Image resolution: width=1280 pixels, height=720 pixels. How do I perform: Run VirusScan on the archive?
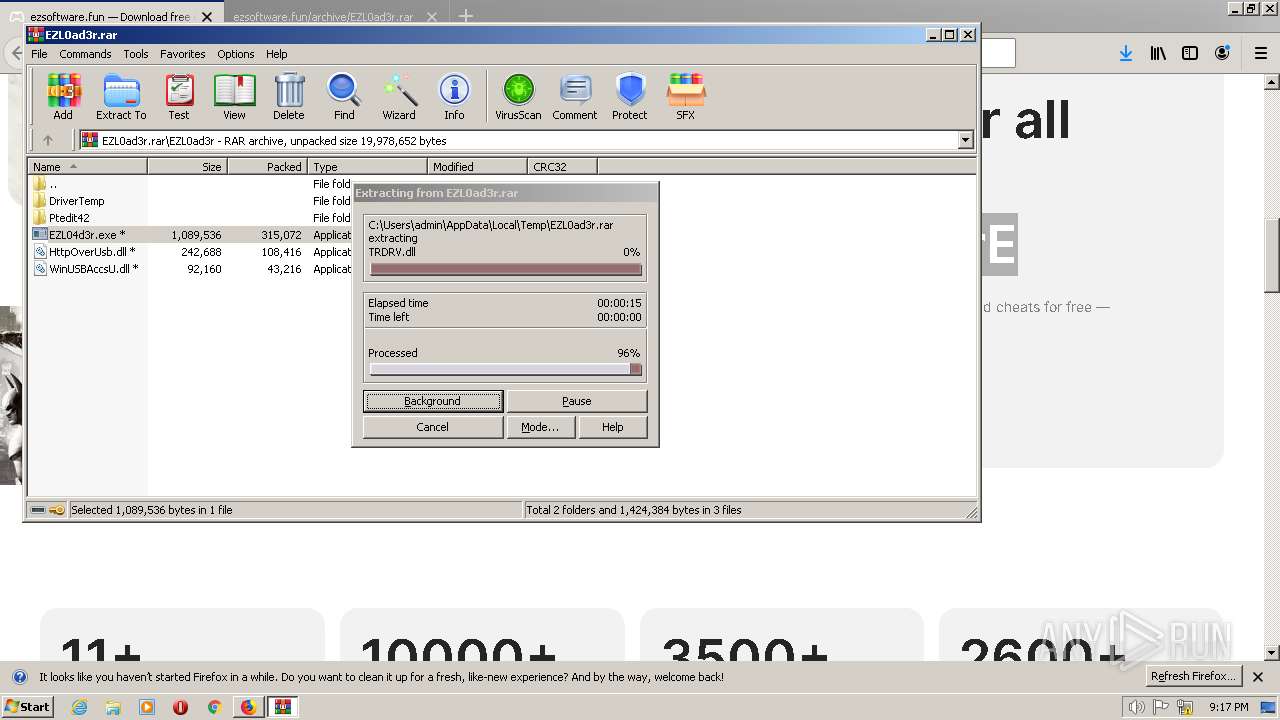[518, 97]
